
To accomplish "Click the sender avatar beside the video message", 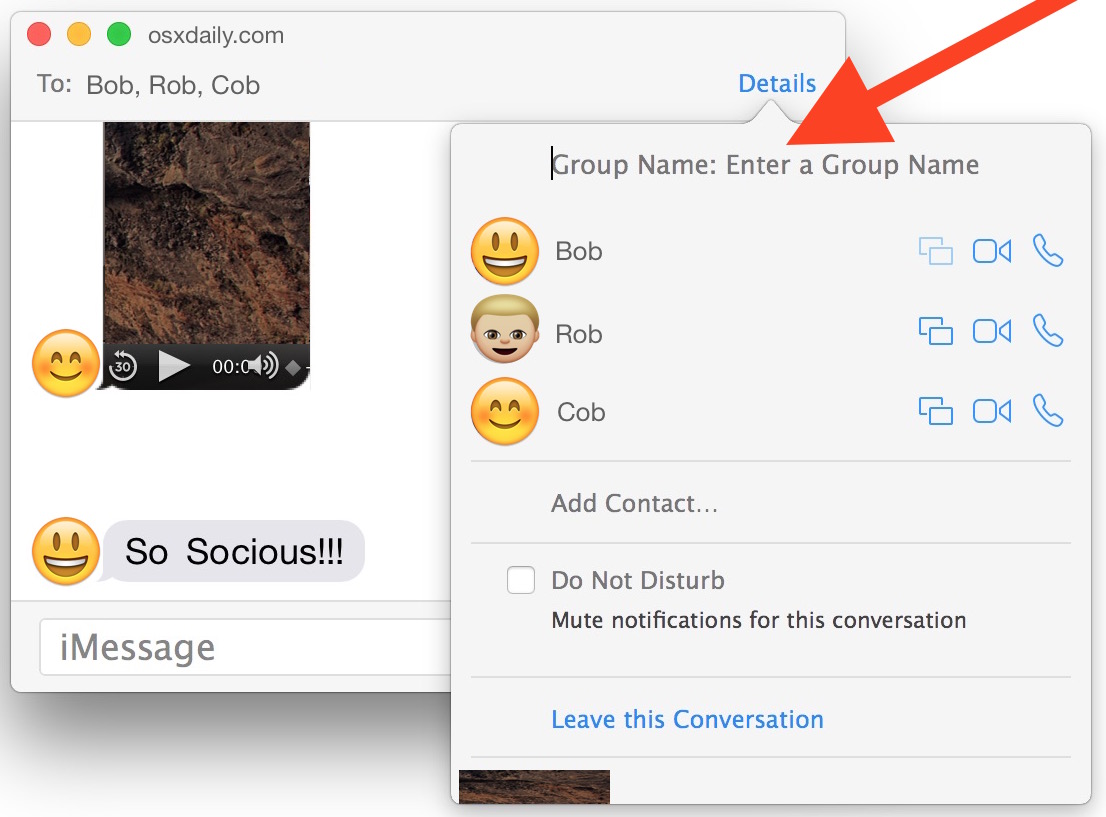I will (x=66, y=363).
